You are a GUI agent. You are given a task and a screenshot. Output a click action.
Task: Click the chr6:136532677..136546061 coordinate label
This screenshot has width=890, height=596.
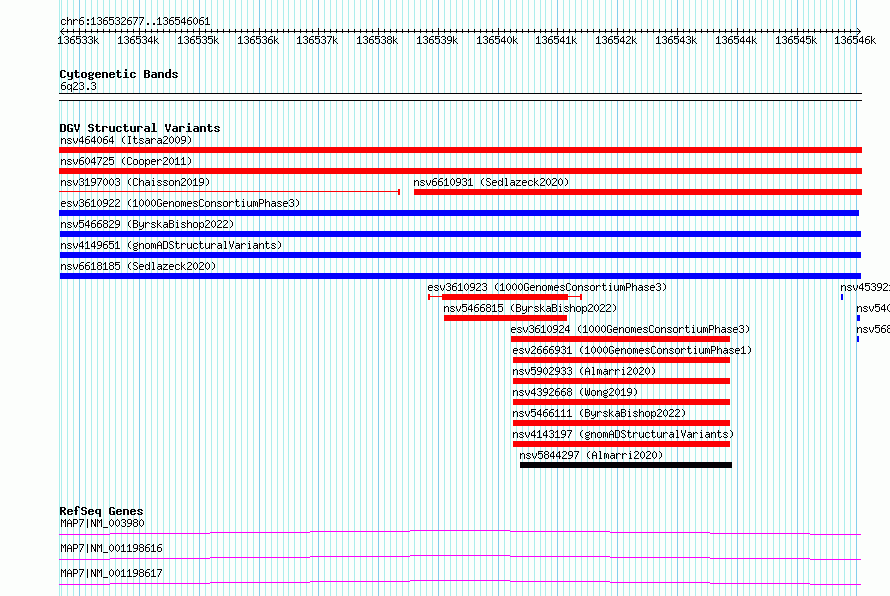click(135, 21)
